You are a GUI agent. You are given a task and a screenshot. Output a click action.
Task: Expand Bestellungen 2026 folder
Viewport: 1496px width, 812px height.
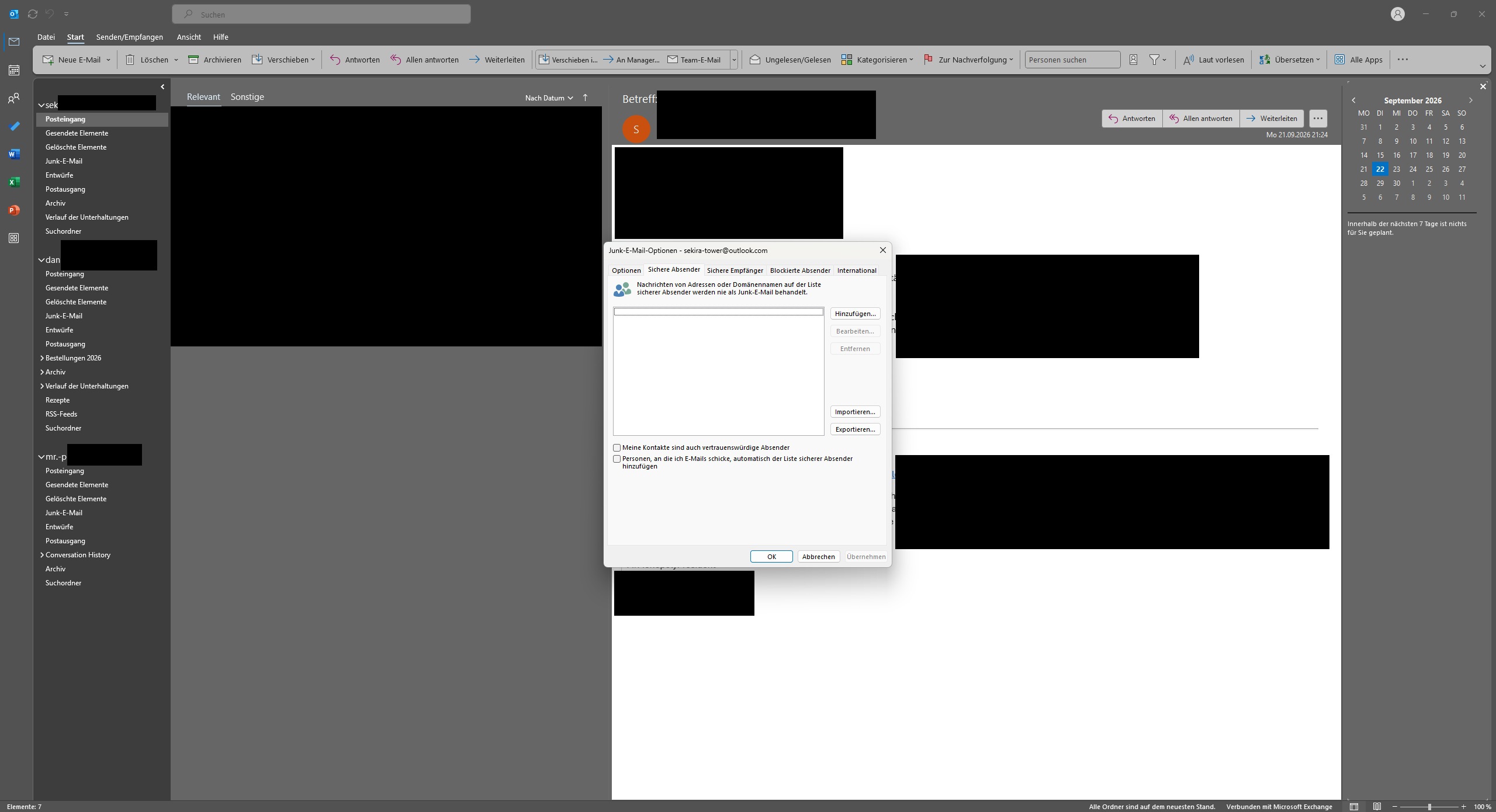click(42, 358)
